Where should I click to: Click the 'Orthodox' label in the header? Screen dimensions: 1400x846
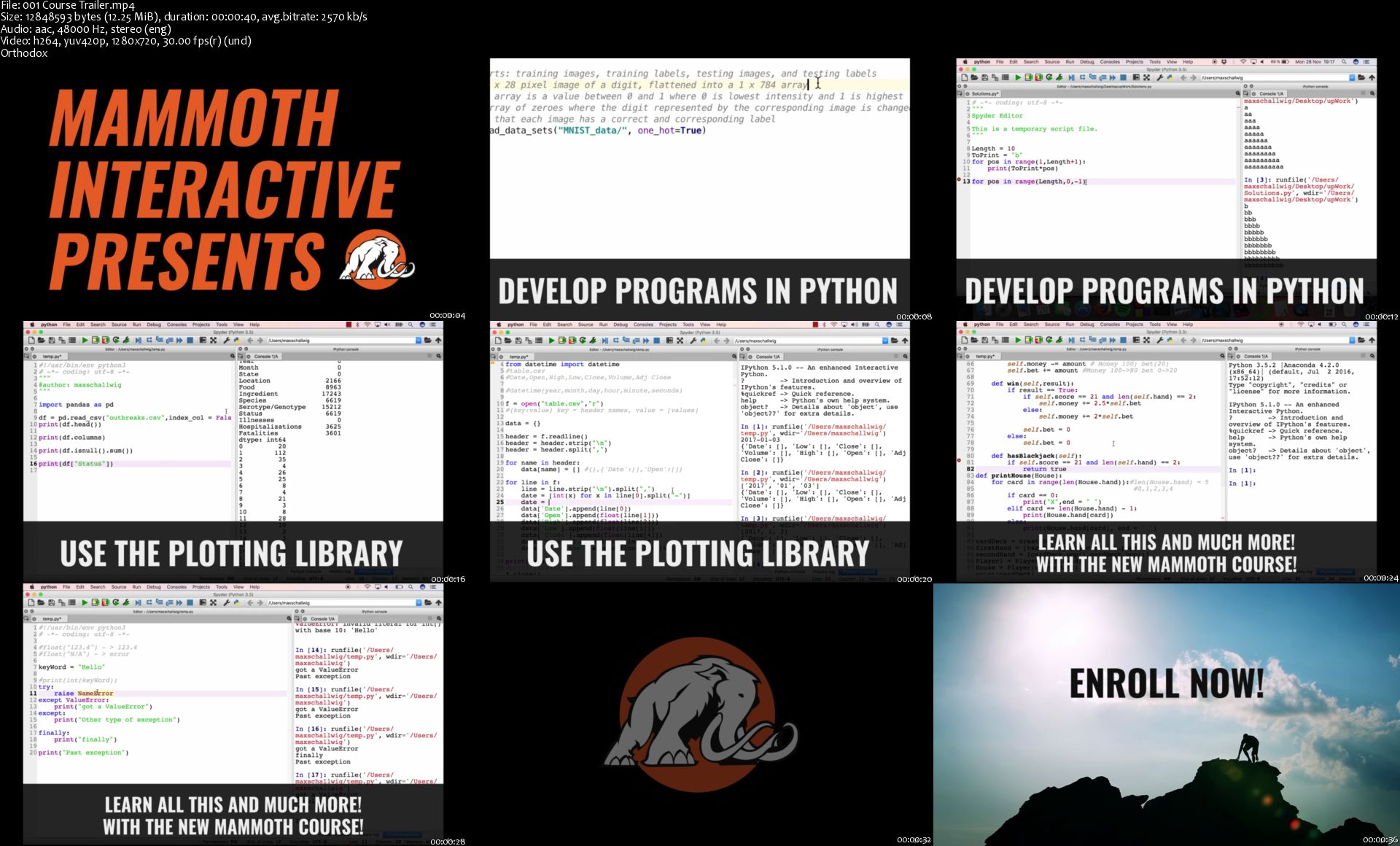[24, 53]
